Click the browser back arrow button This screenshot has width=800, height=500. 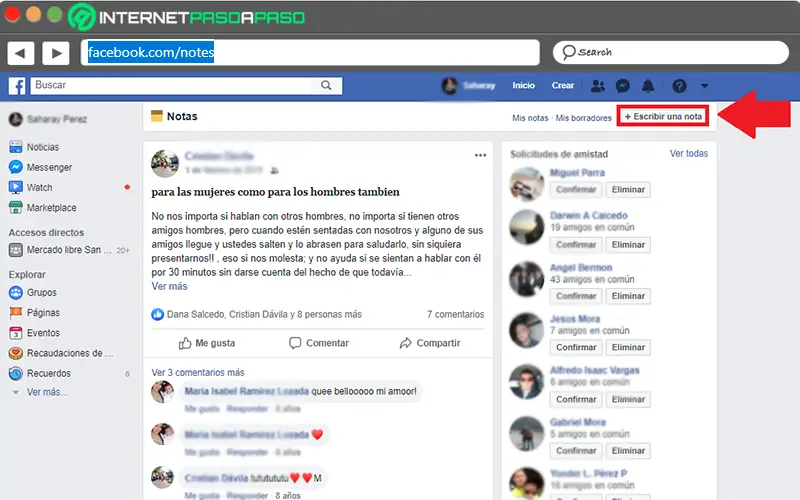pyautogui.click(x=20, y=53)
